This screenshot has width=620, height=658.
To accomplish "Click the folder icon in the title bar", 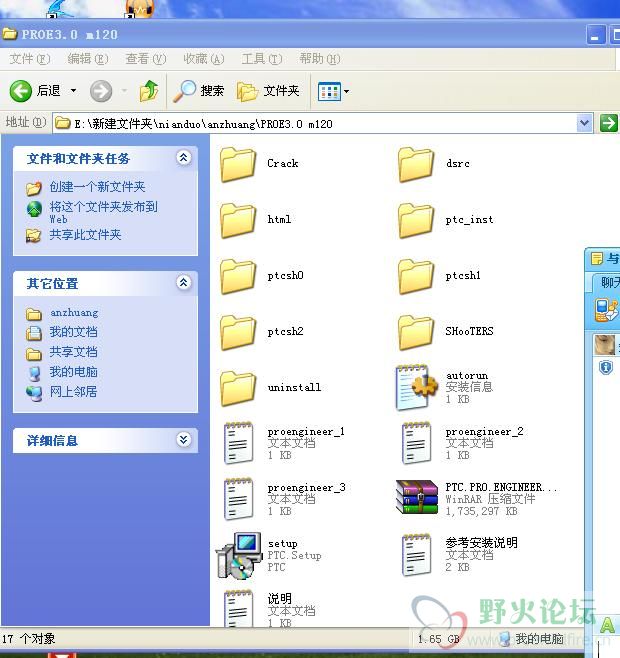I will click(x=10, y=34).
